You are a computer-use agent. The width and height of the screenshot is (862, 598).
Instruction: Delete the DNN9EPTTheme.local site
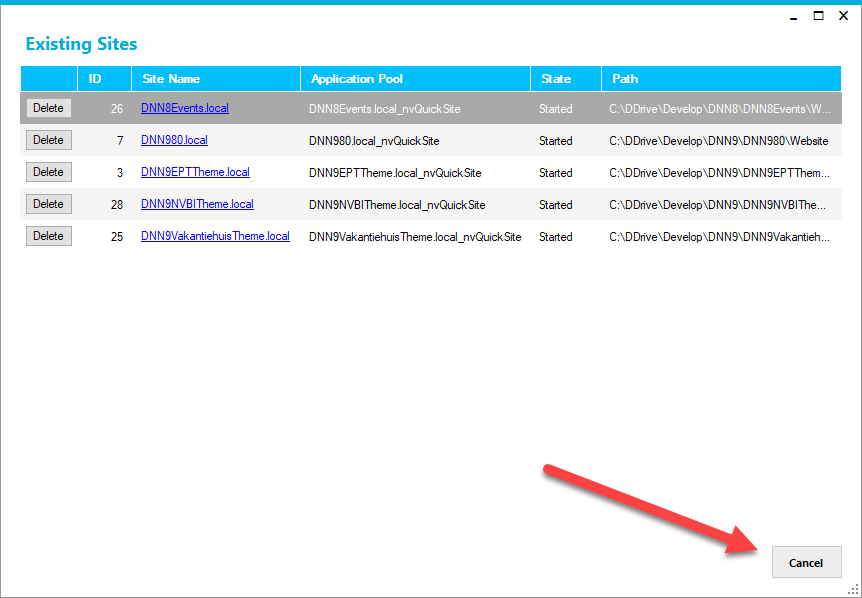point(48,172)
